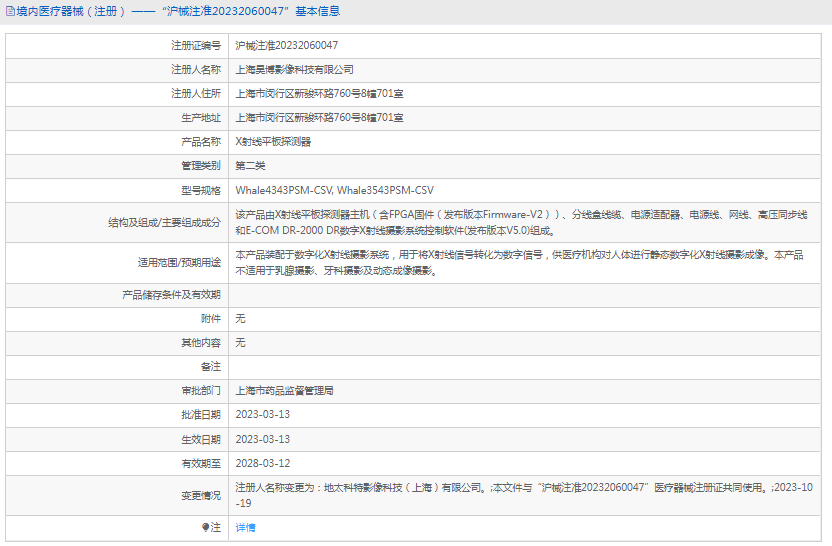Select the 变更情况 change record text
Image resolution: width=832 pixels, height=546 pixels.
(x=524, y=496)
